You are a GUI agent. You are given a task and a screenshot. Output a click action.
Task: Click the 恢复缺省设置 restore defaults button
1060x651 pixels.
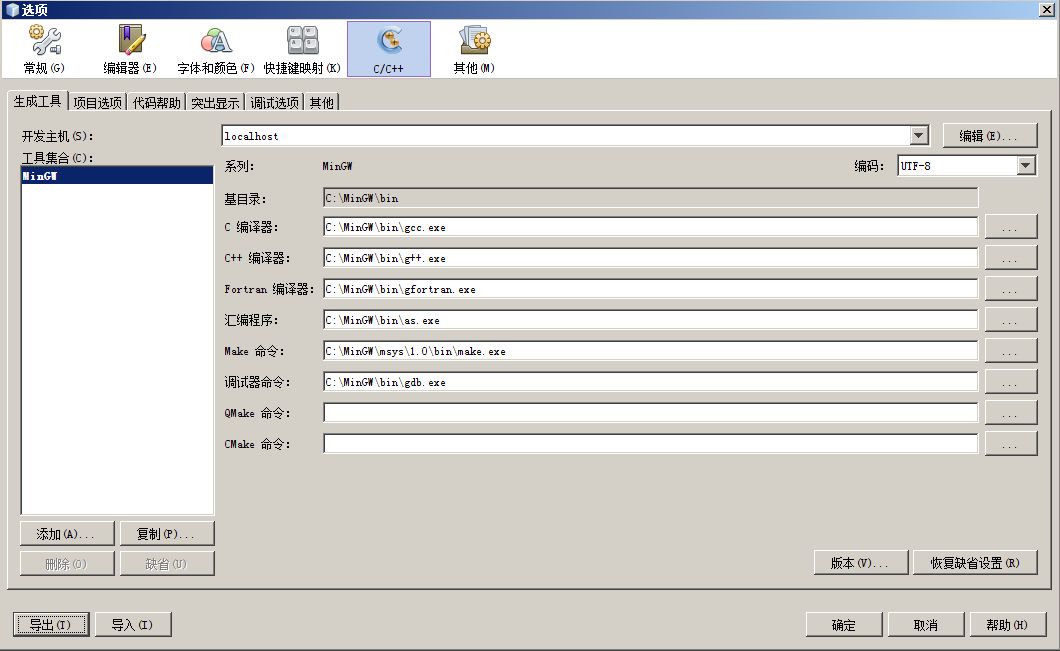[975, 563]
